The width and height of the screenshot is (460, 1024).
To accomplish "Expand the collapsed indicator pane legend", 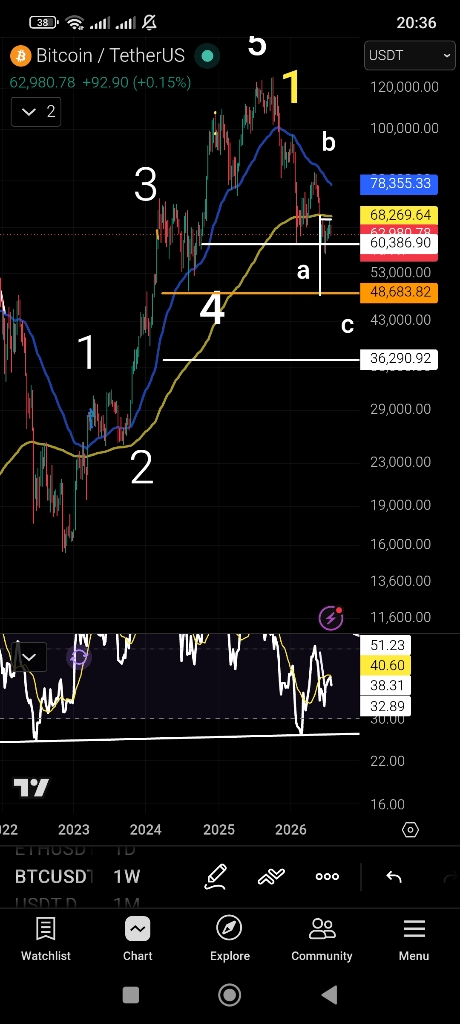I will click(29, 657).
